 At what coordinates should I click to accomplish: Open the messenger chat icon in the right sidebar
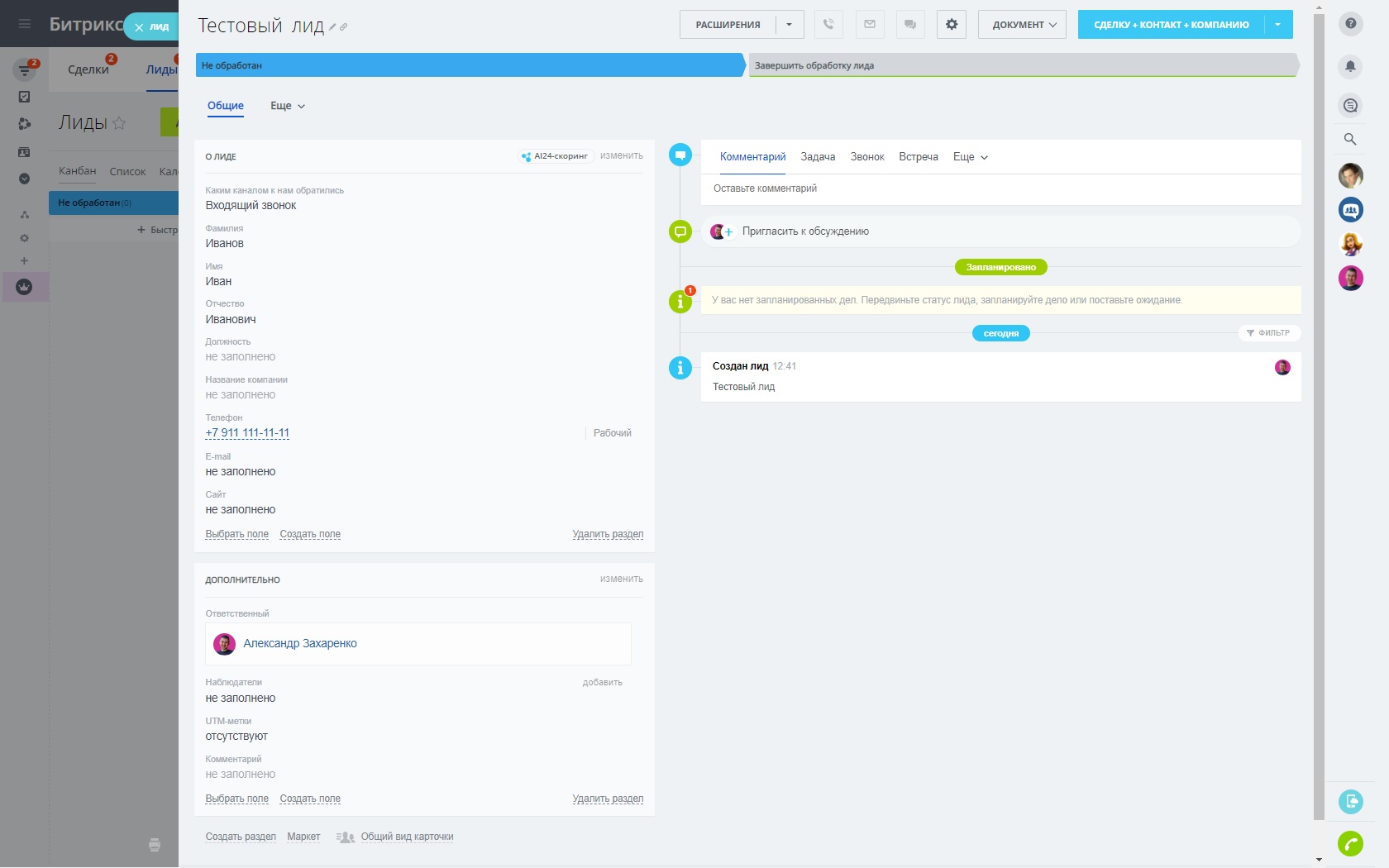click(x=1351, y=105)
